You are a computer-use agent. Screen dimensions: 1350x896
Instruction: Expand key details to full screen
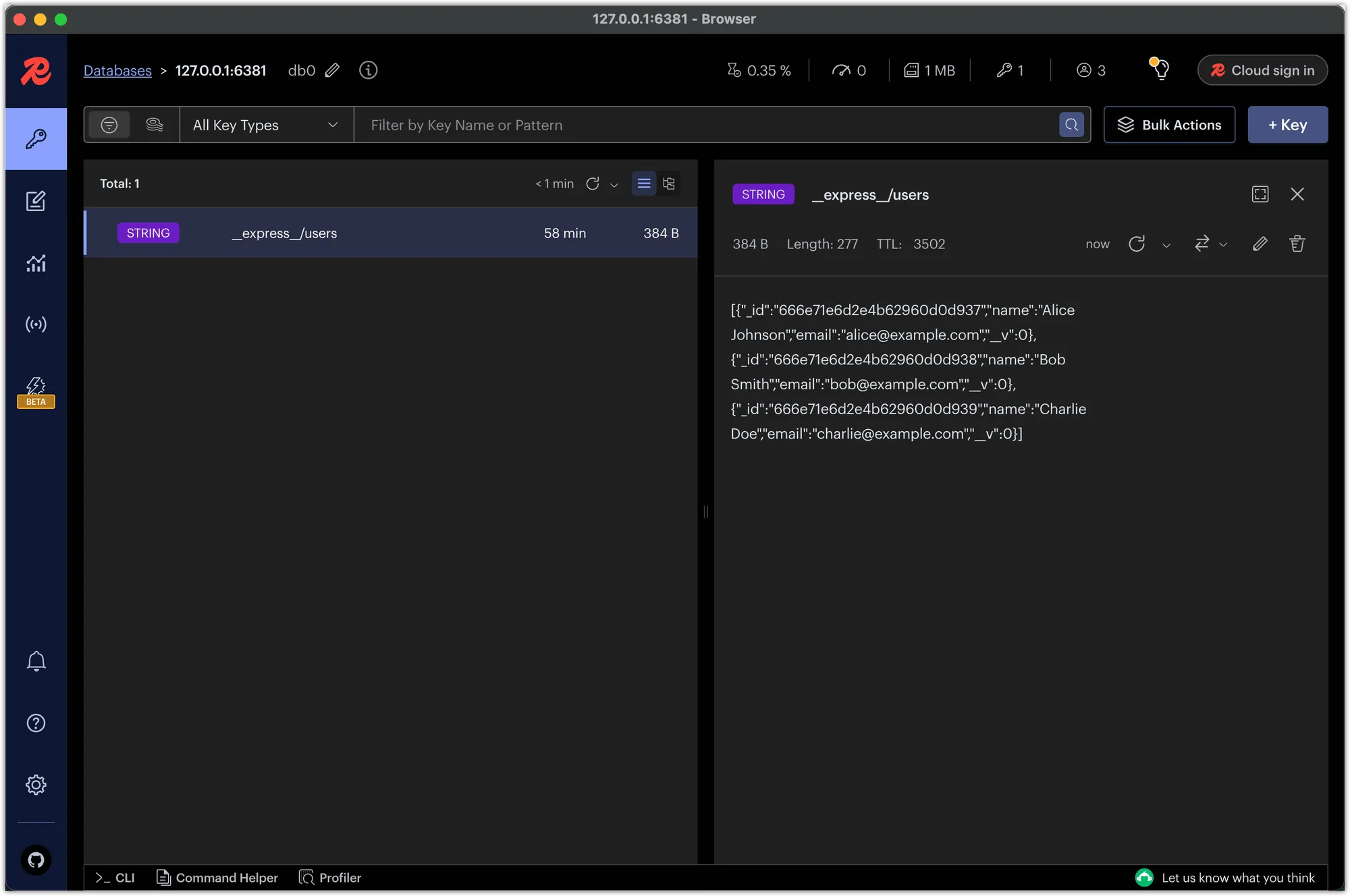point(1260,194)
